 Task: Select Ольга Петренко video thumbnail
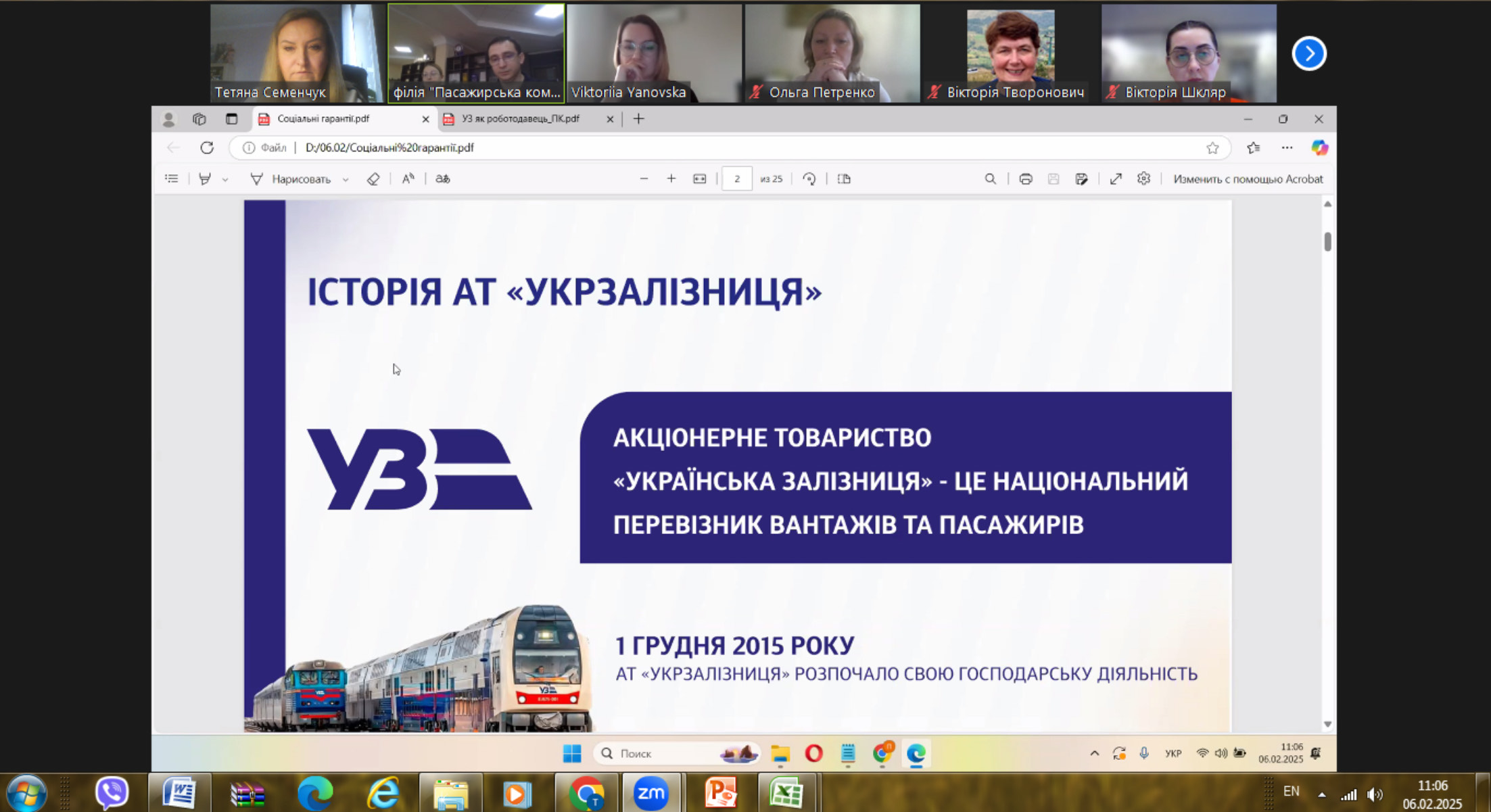(832, 53)
